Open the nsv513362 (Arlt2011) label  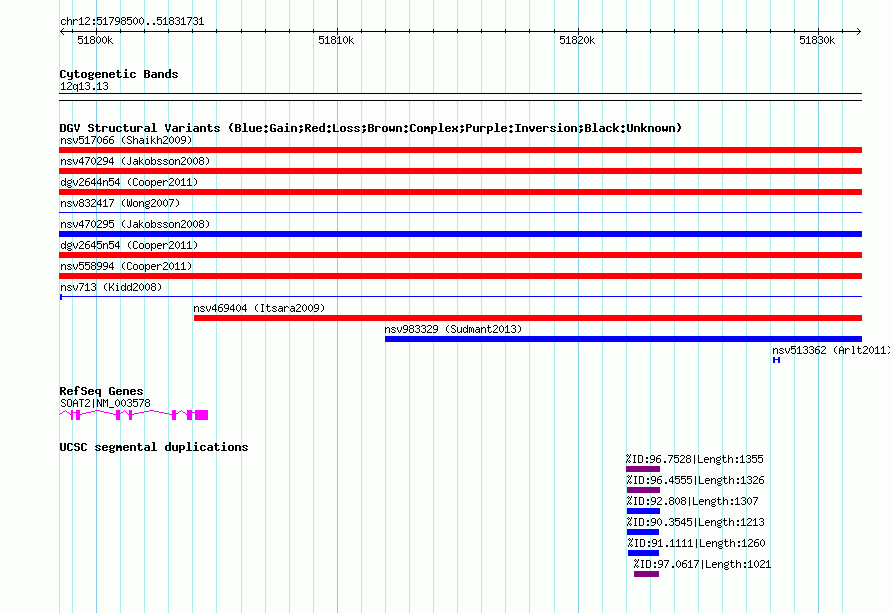(830, 350)
